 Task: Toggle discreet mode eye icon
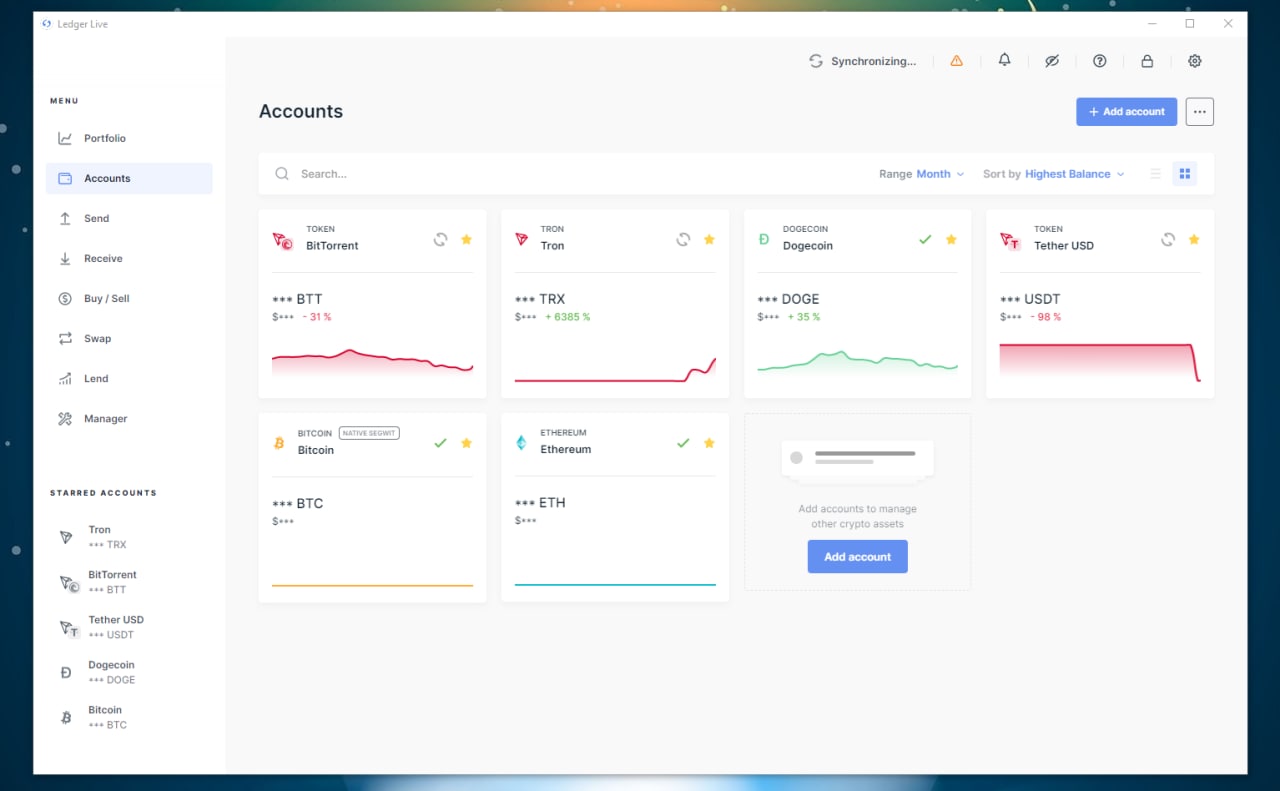(1052, 61)
